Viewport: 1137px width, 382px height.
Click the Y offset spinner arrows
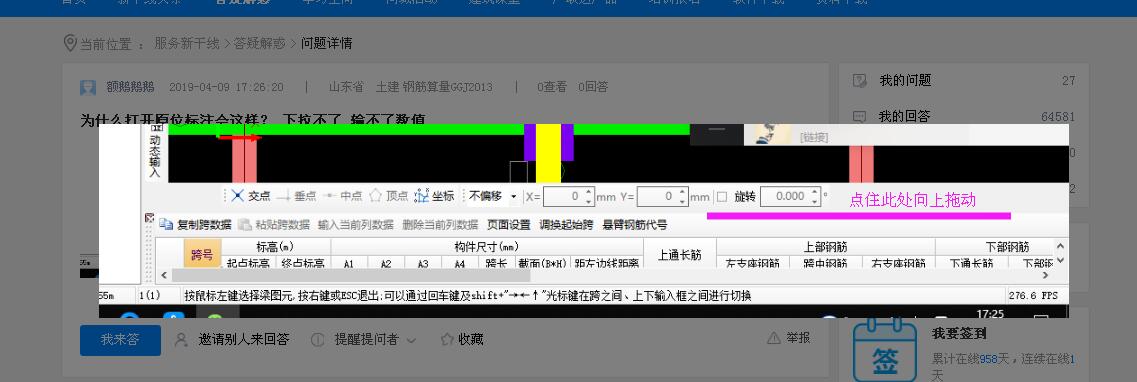pyautogui.click(x=683, y=196)
